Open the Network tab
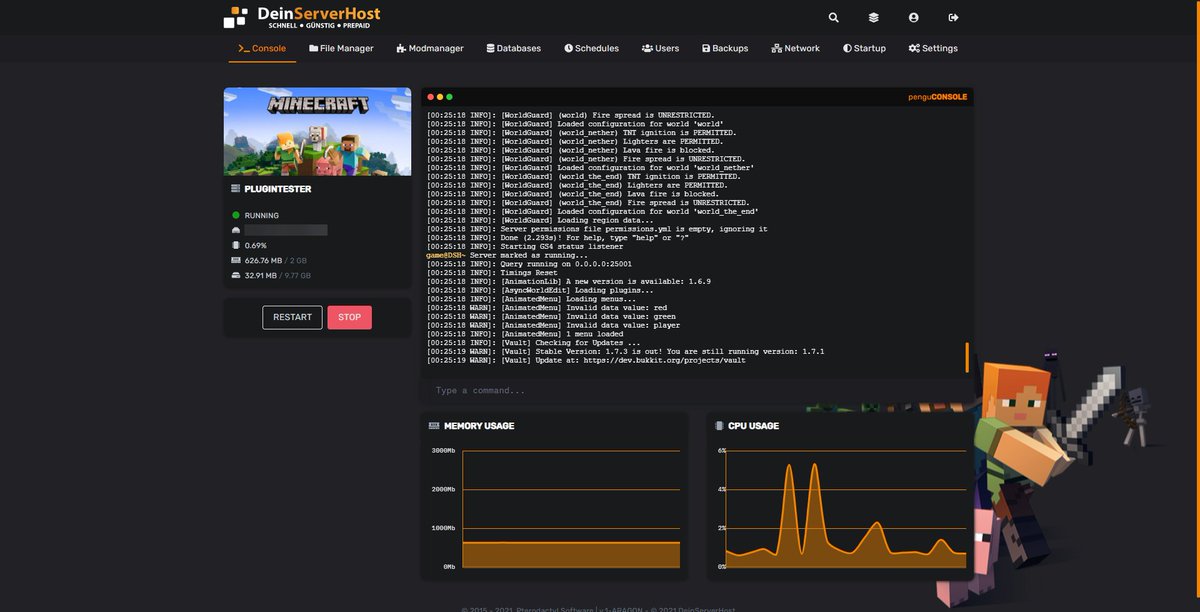This screenshot has width=1200, height=612. (796, 48)
